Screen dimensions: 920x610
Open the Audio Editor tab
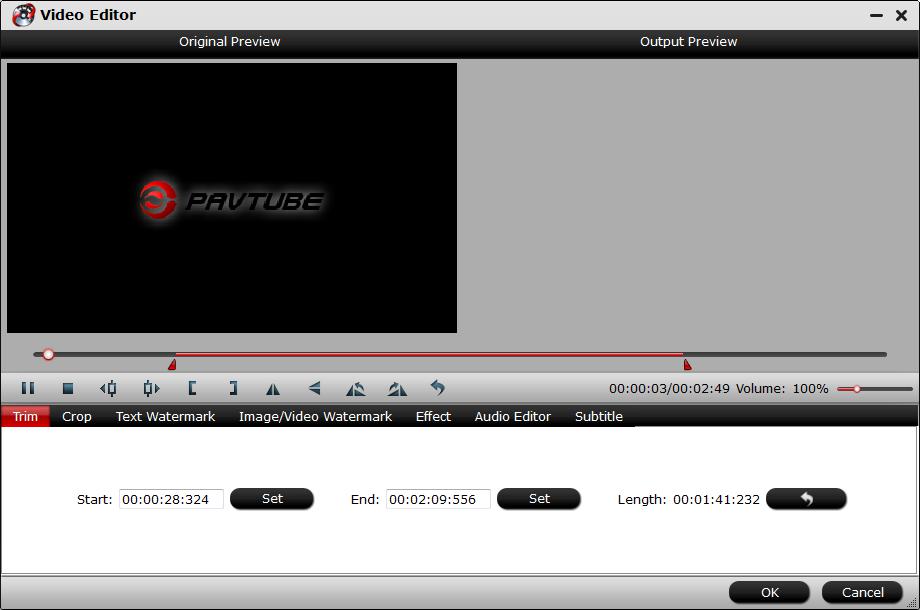point(512,416)
